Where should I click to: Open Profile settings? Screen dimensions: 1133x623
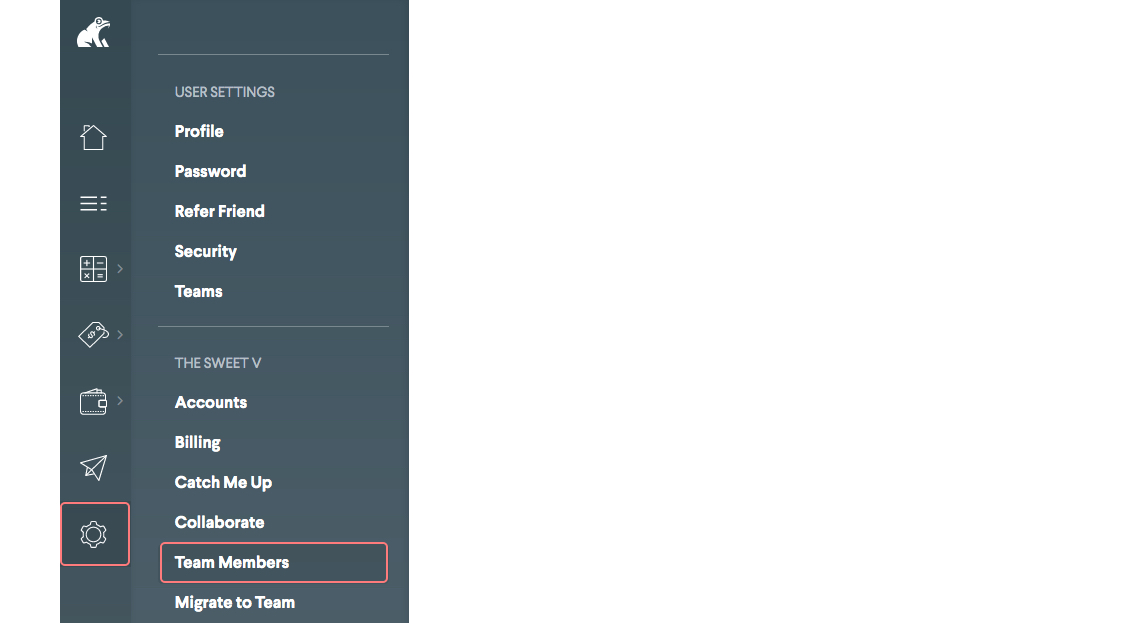[x=199, y=131]
